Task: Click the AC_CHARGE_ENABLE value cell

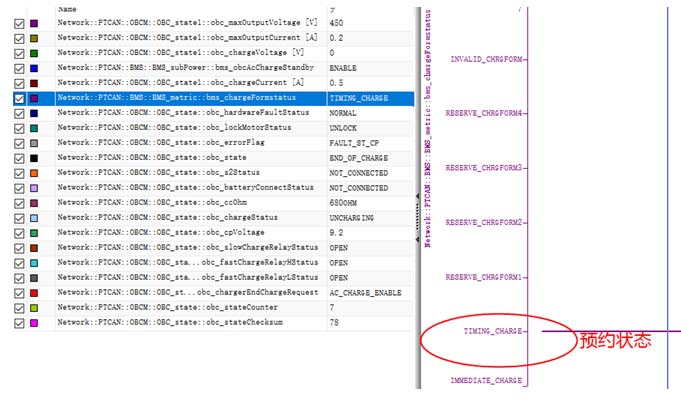Action: [366, 293]
